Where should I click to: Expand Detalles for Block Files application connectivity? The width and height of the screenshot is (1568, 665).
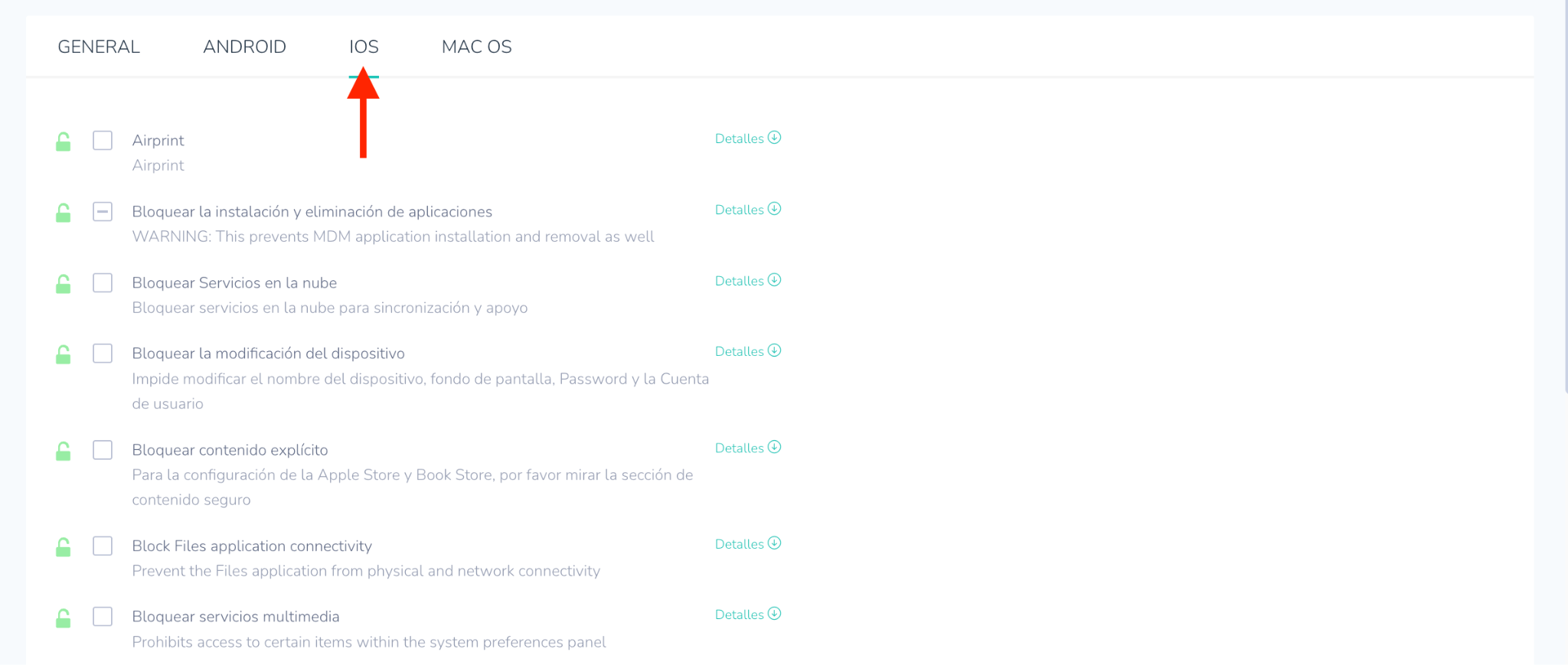(x=746, y=544)
